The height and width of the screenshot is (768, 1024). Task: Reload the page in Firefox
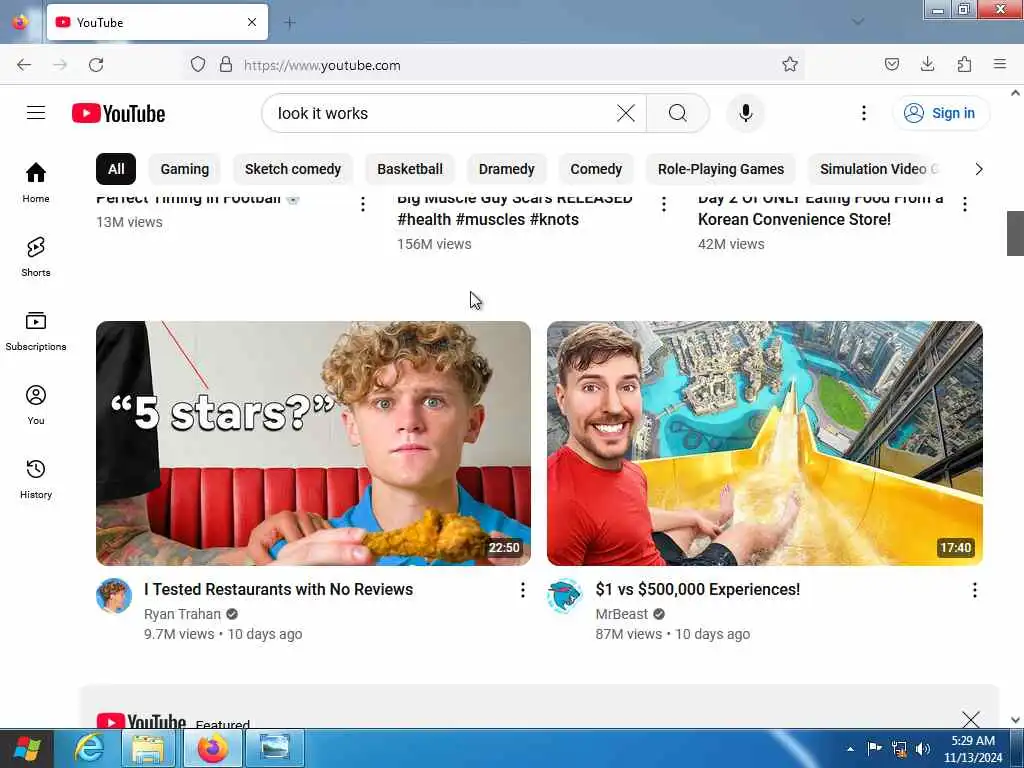(x=96, y=65)
